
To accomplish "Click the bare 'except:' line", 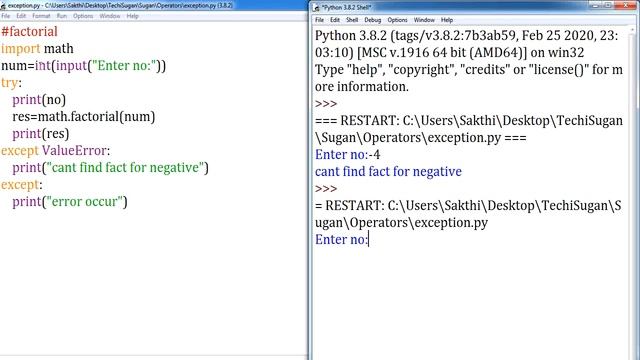I will (22, 185).
